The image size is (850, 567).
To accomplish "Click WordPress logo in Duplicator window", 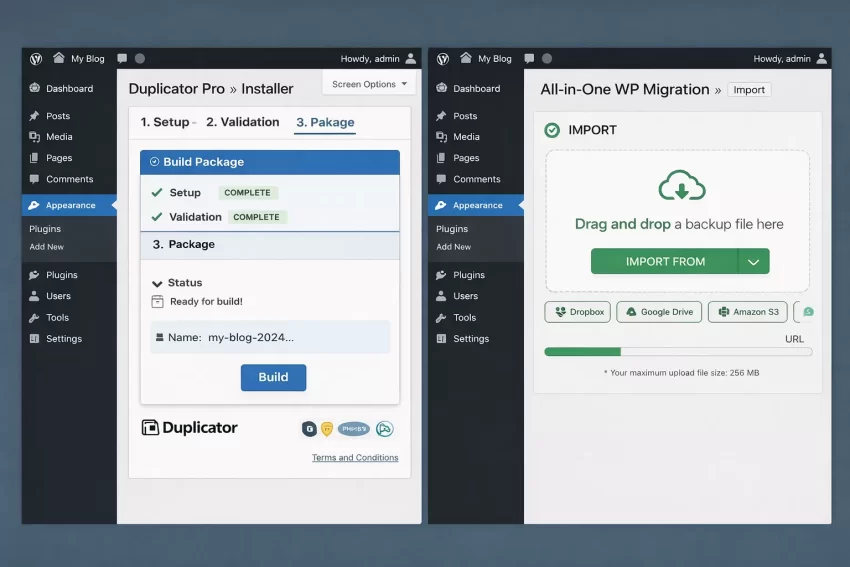I will [36, 59].
